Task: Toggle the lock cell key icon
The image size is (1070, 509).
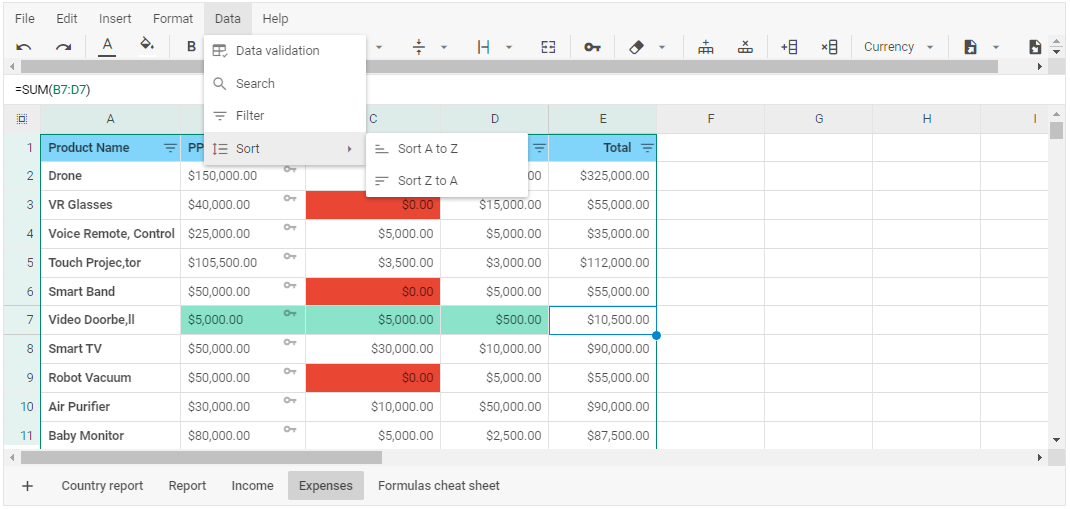Action: pyautogui.click(x=592, y=47)
